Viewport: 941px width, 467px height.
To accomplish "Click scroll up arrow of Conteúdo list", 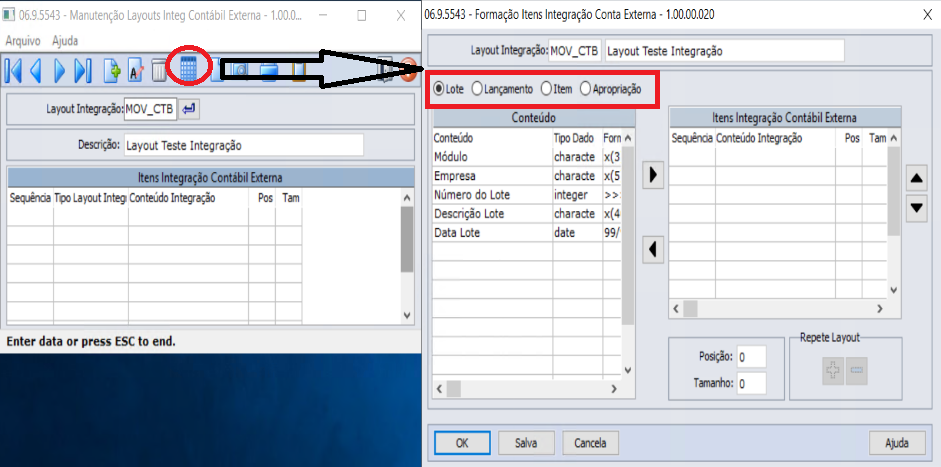I will click(628, 137).
